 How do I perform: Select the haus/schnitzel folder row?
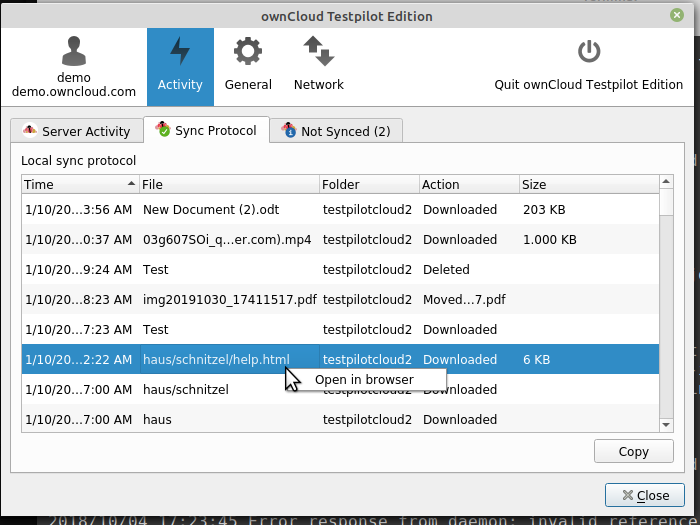(x=340, y=389)
